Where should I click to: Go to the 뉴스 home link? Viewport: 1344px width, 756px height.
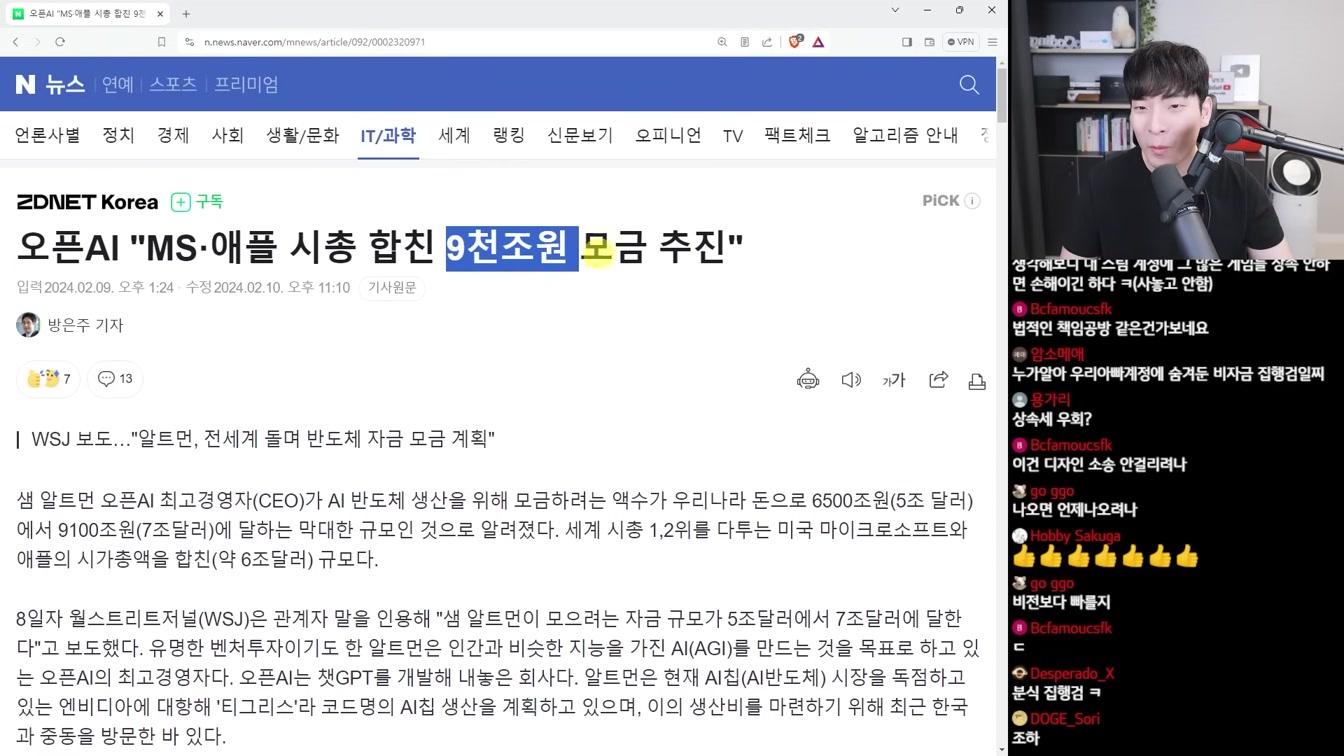point(65,85)
